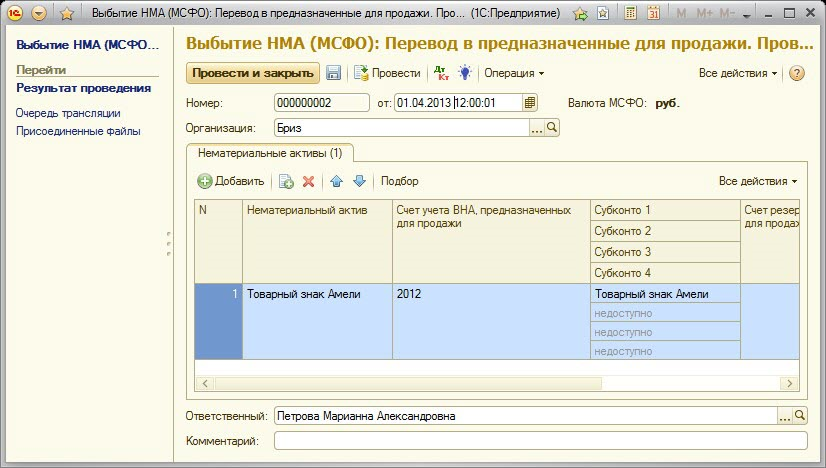
Task: Click the light bulb icon in toolbar
Action: click(x=465, y=74)
